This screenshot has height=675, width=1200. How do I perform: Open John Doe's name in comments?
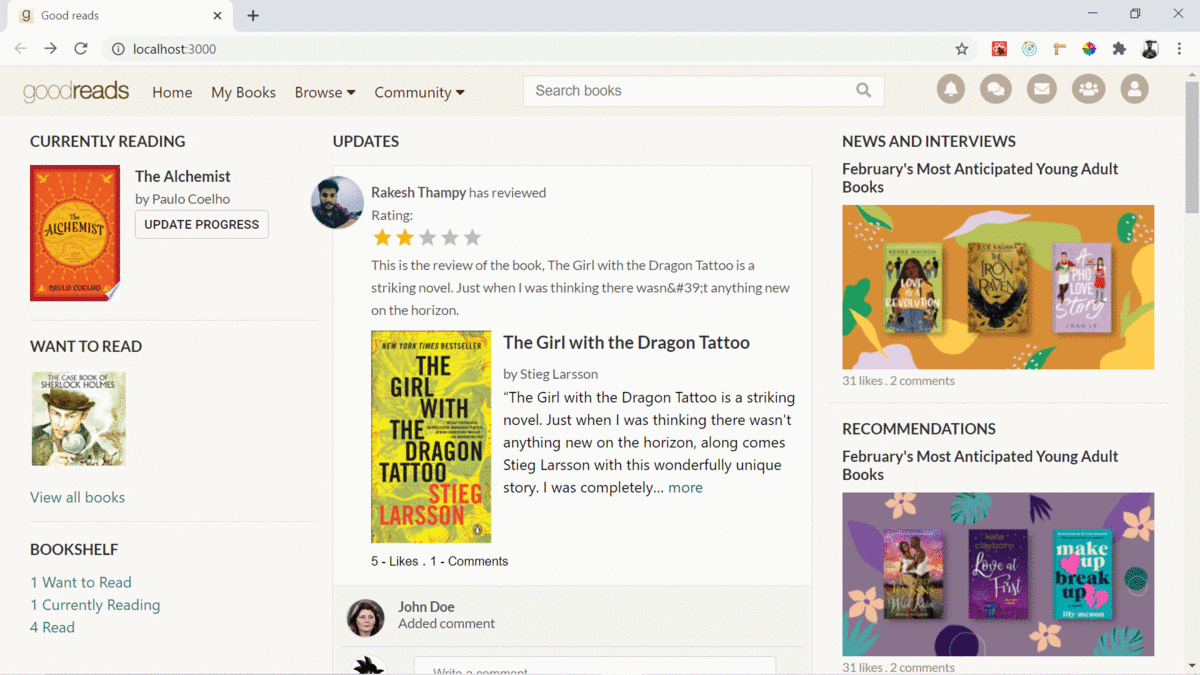click(426, 606)
